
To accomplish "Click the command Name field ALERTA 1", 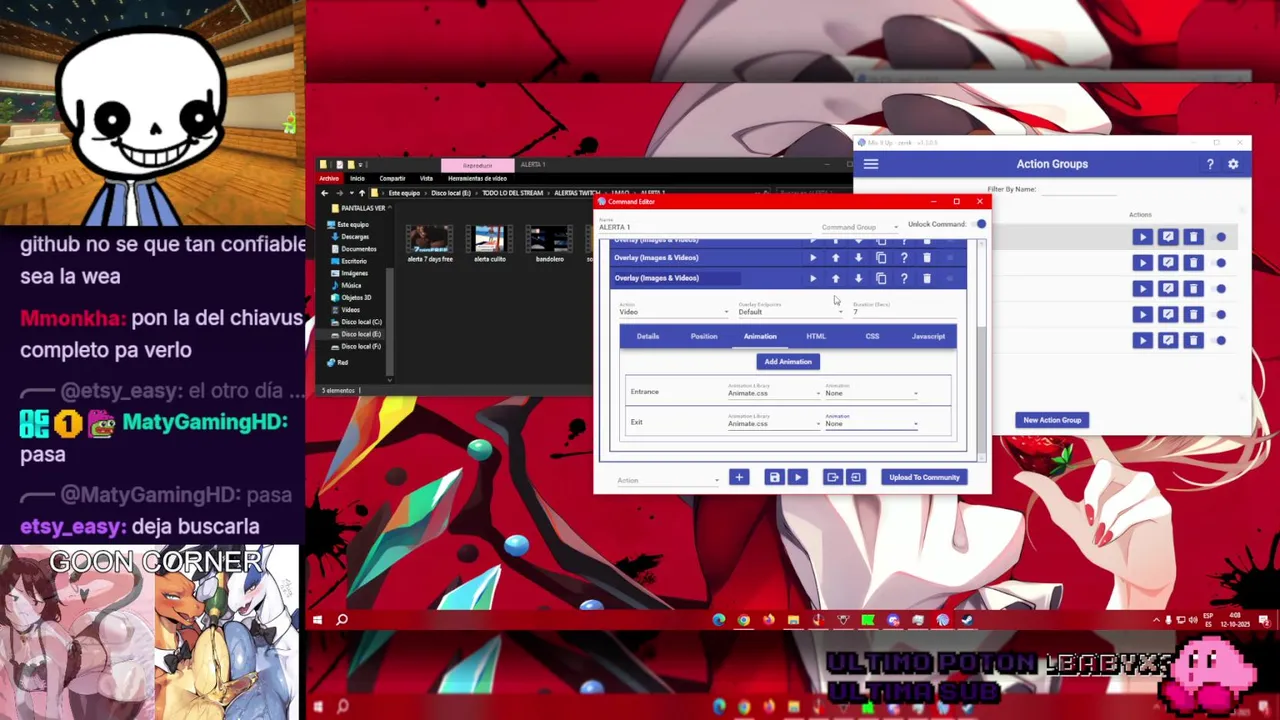I will 705,227.
